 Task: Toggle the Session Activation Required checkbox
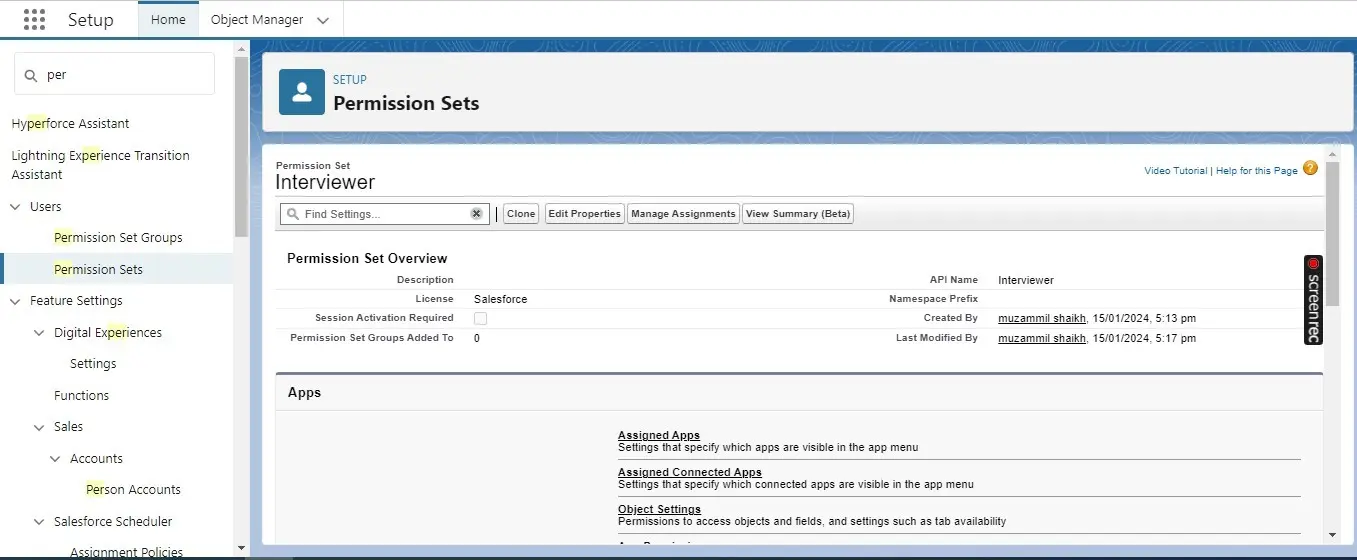tap(480, 318)
